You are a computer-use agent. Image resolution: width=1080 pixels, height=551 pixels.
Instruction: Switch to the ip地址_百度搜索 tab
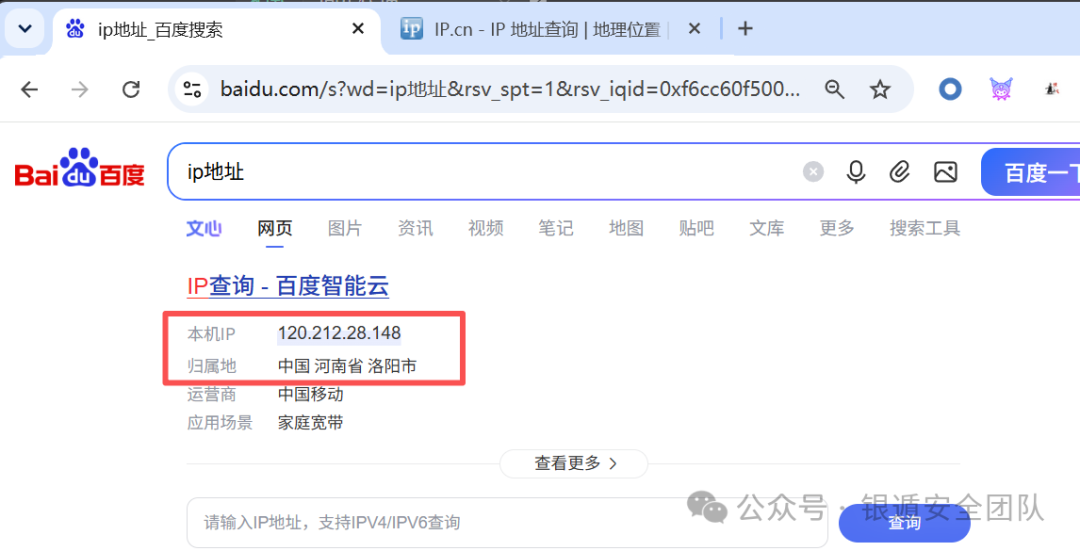[x=216, y=30]
